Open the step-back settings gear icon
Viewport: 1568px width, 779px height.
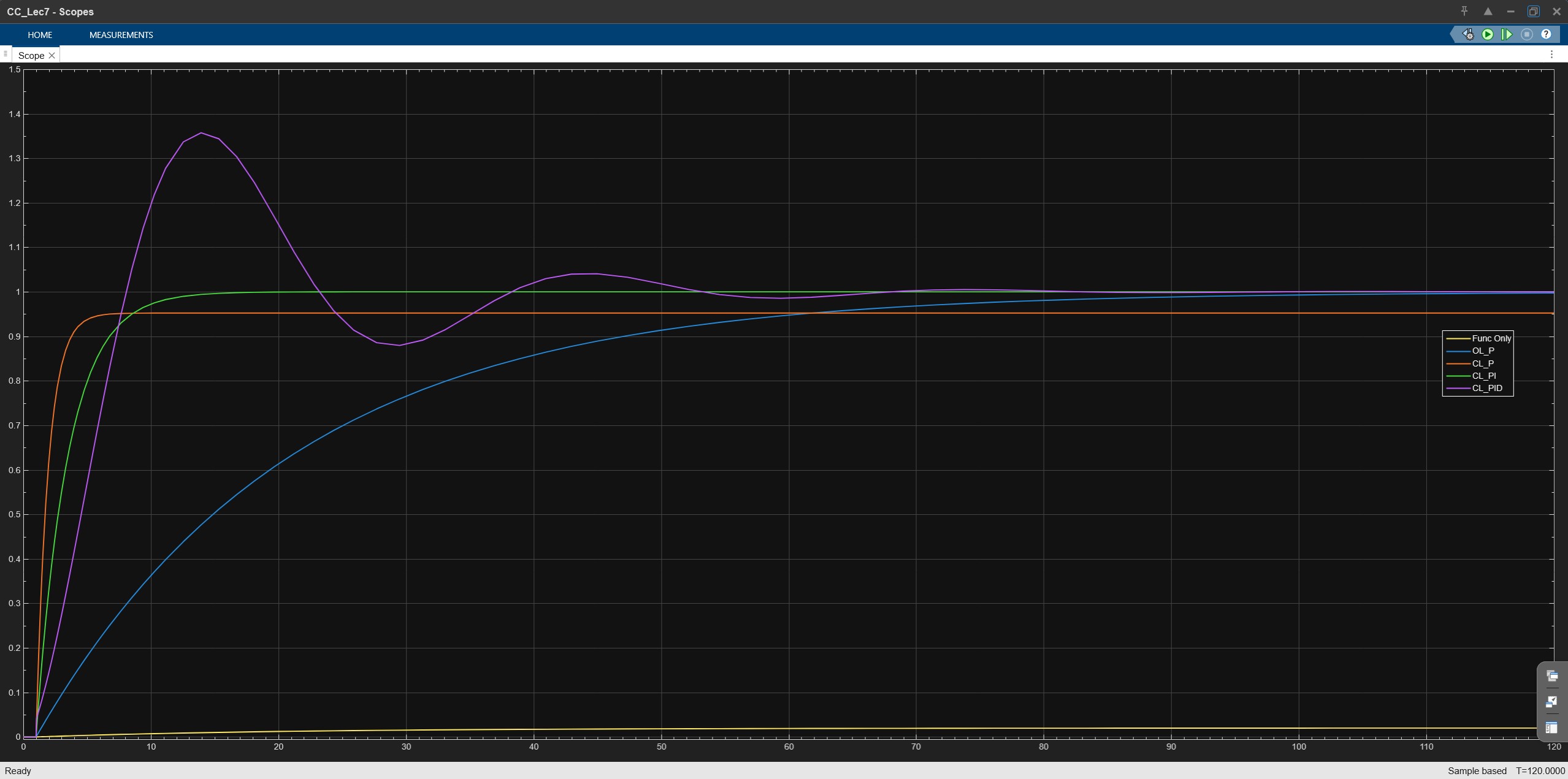pyautogui.click(x=1468, y=34)
